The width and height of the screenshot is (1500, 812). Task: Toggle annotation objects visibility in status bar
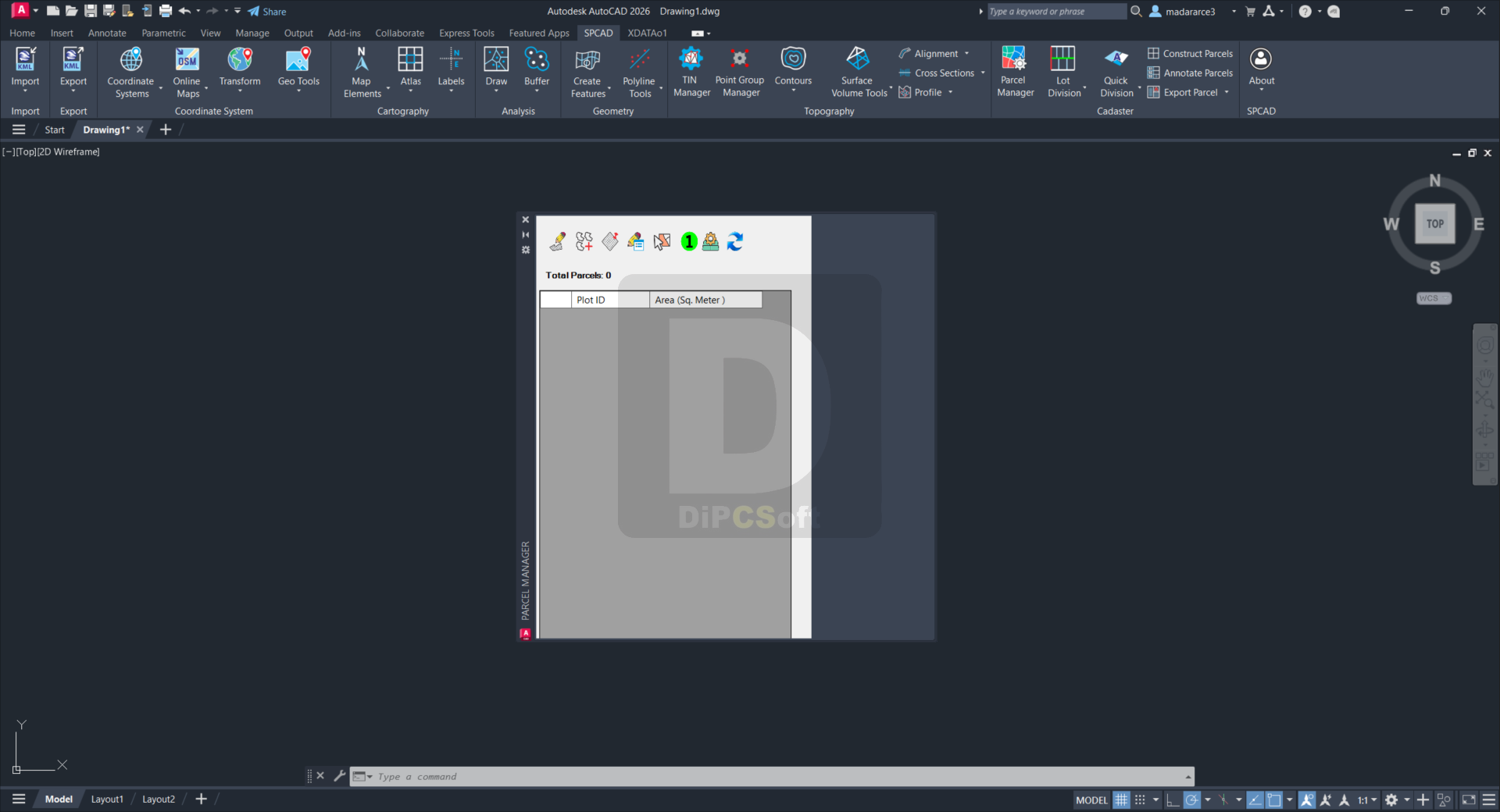[1307, 800]
